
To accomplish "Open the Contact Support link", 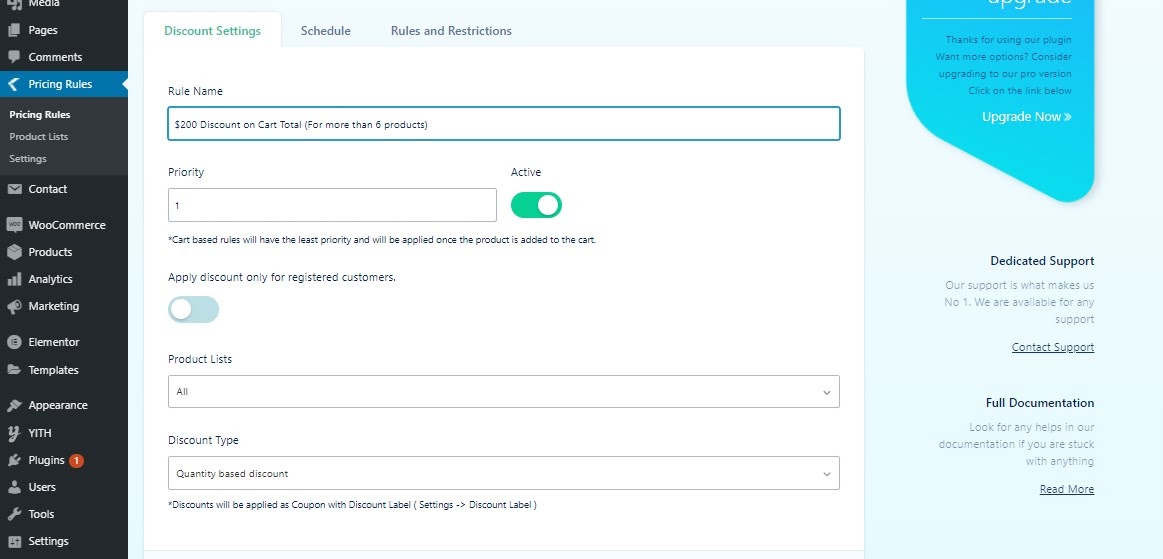I will coord(1052,347).
